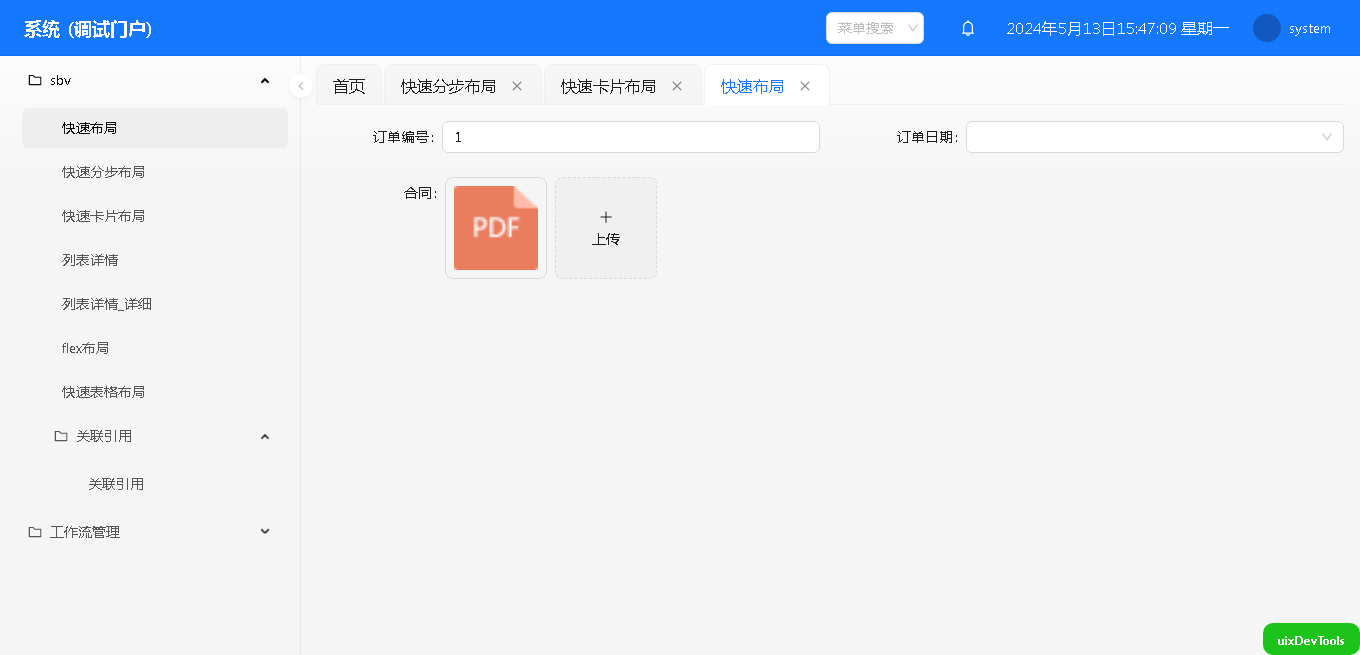
Task: Click the 订单编号 input field
Action: pos(630,137)
